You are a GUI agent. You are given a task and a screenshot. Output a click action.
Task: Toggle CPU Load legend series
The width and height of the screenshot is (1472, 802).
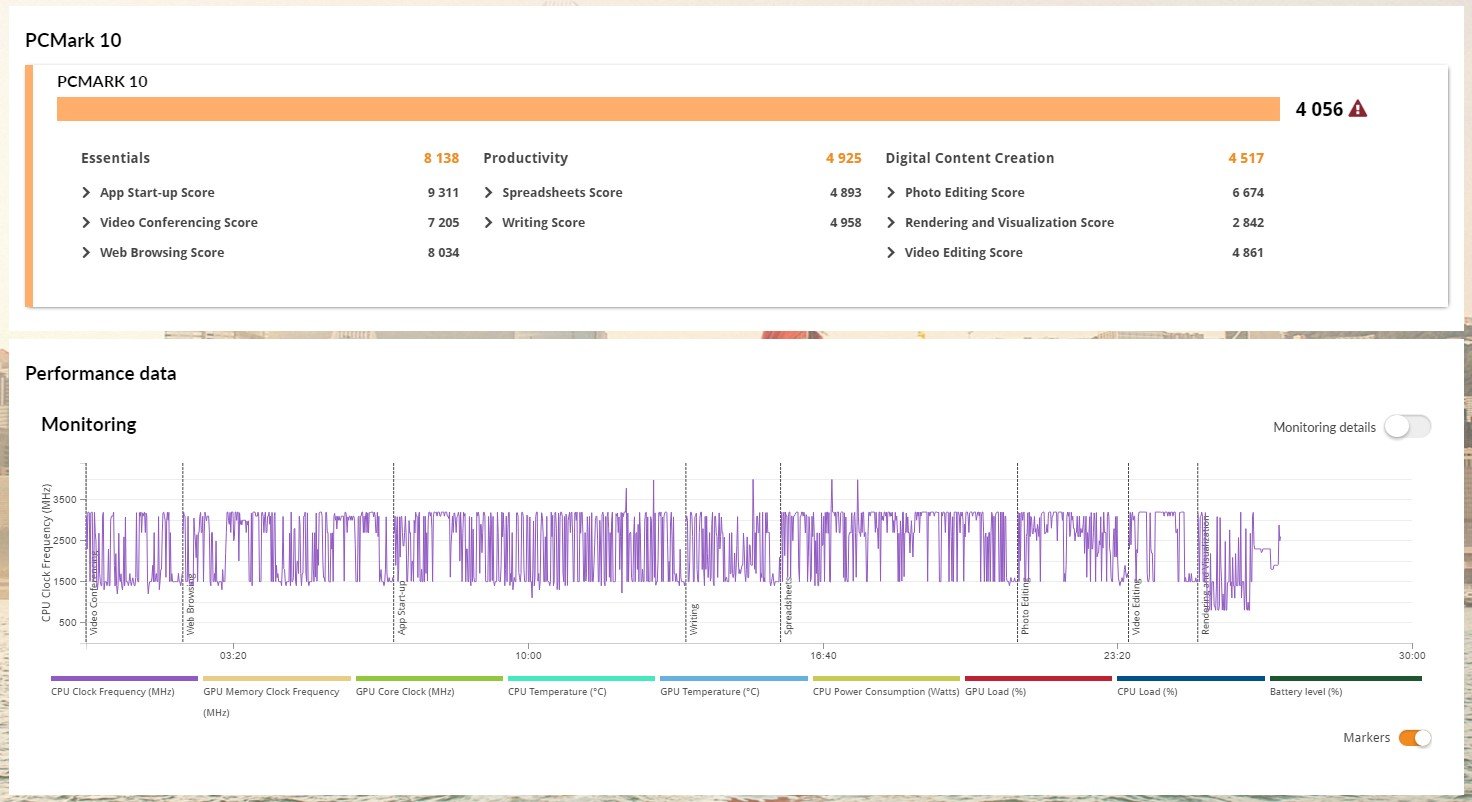point(1191,686)
